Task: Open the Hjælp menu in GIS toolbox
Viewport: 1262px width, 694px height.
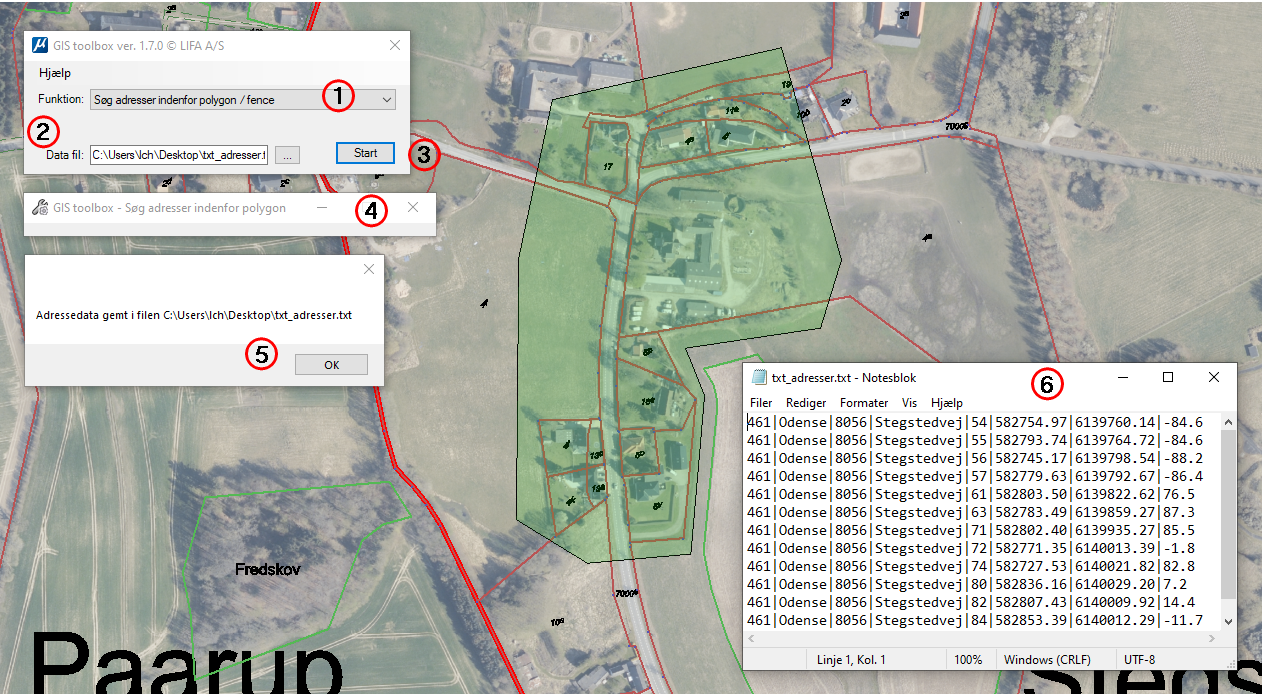Action: [x=55, y=73]
